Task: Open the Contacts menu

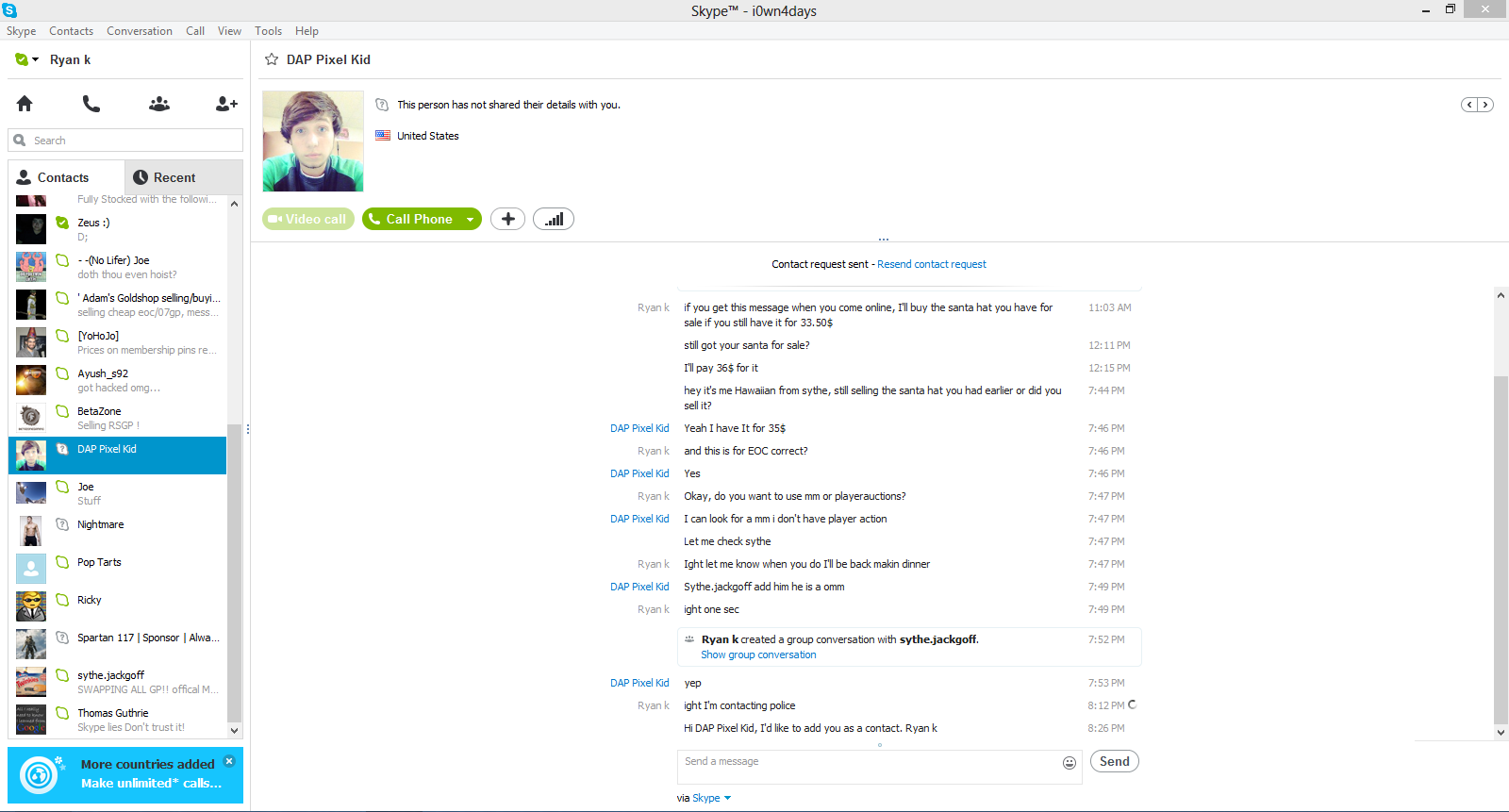Action: coord(72,31)
